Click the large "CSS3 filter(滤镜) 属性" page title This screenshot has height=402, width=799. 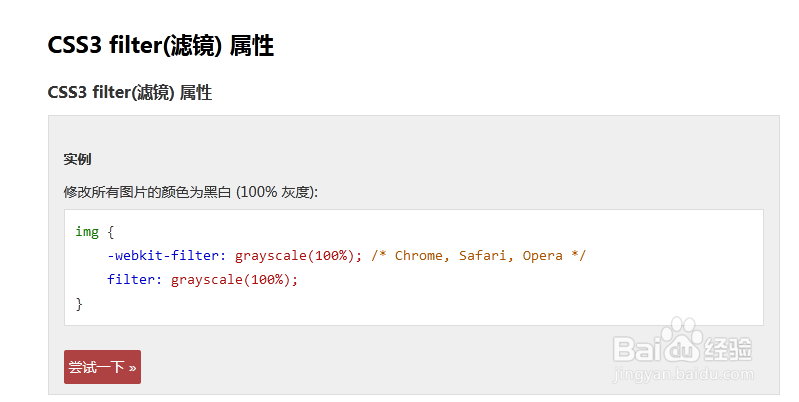click(x=160, y=46)
